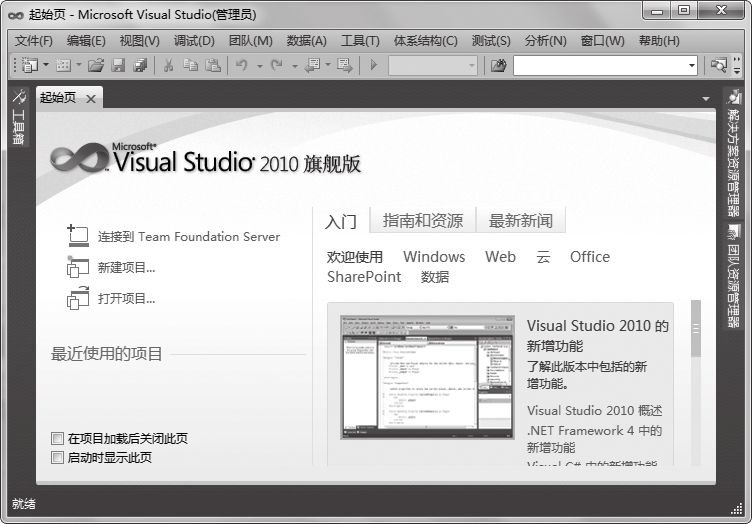This screenshot has height=524, width=752.
Task: Open .NET Framework 4 中的新增功能 link
Action: click(595, 439)
